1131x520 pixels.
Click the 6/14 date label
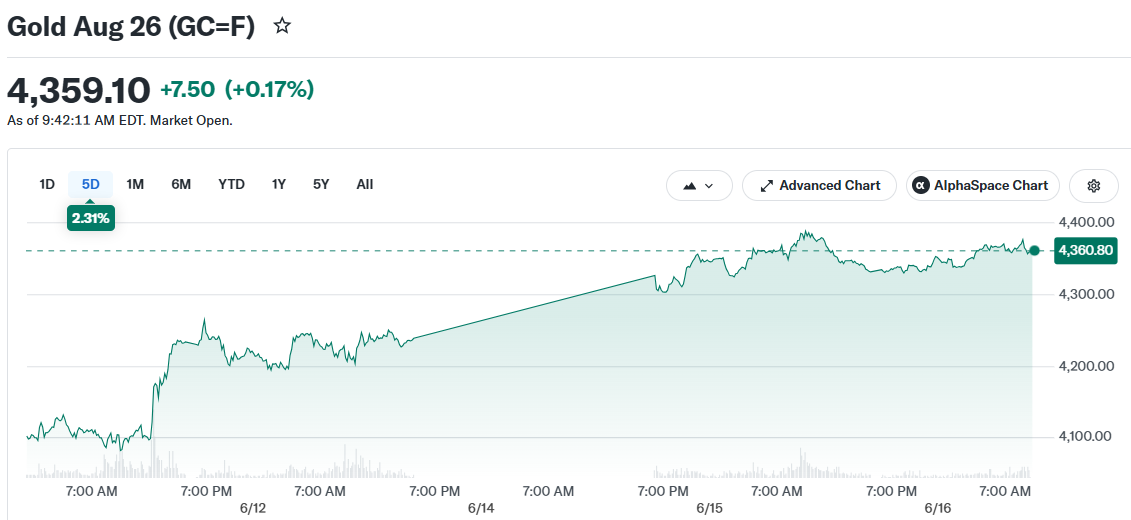481,508
